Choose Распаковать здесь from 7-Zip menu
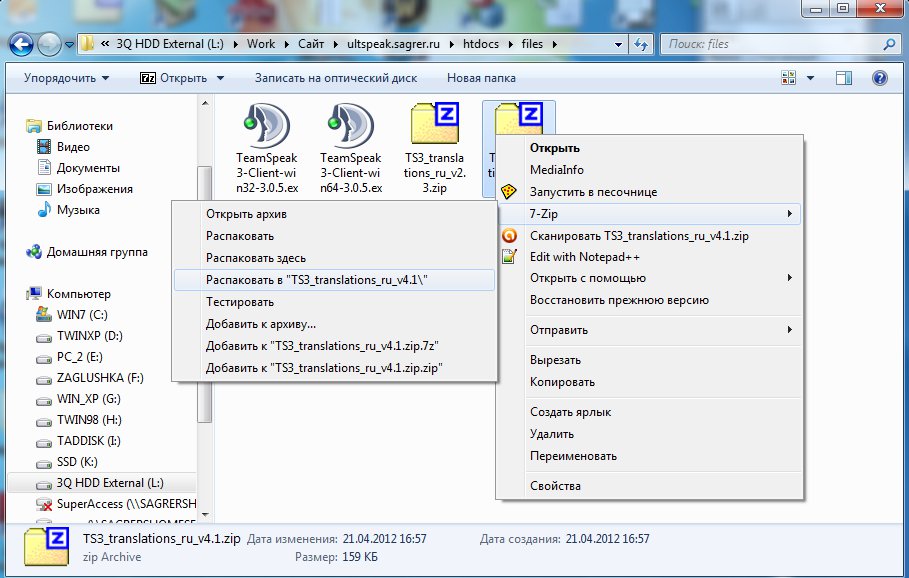Screen dimensions: 909x578 [255, 258]
